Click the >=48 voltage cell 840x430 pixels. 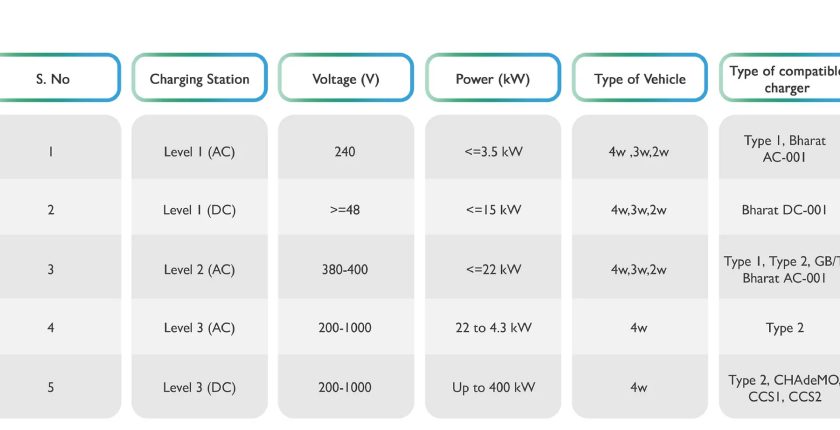click(x=345, y=210)
